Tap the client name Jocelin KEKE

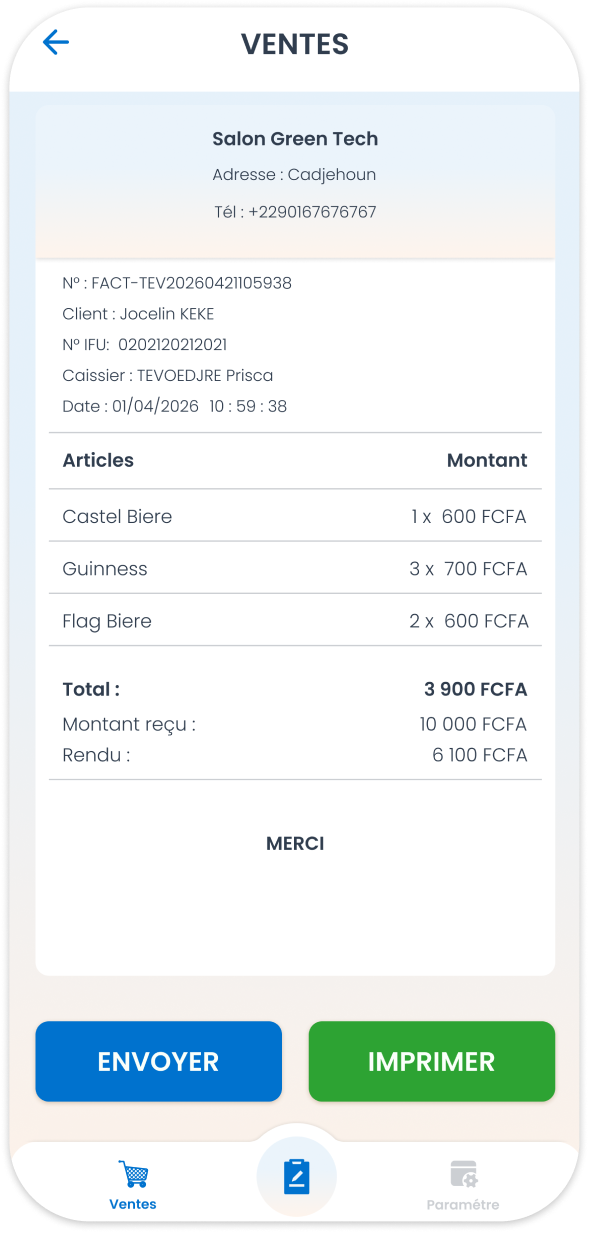167,314
